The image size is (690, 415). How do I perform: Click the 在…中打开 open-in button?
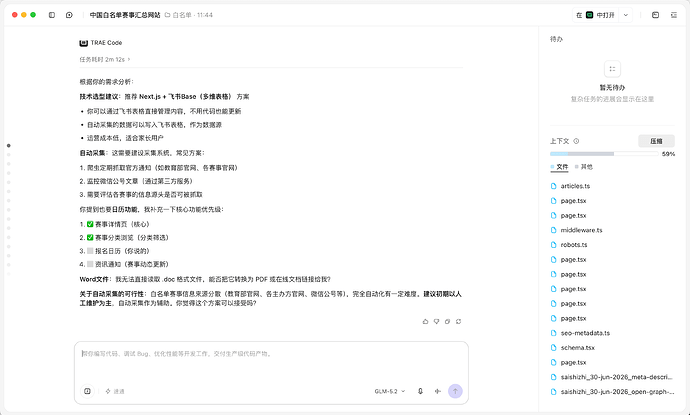(x=595, y=15)
